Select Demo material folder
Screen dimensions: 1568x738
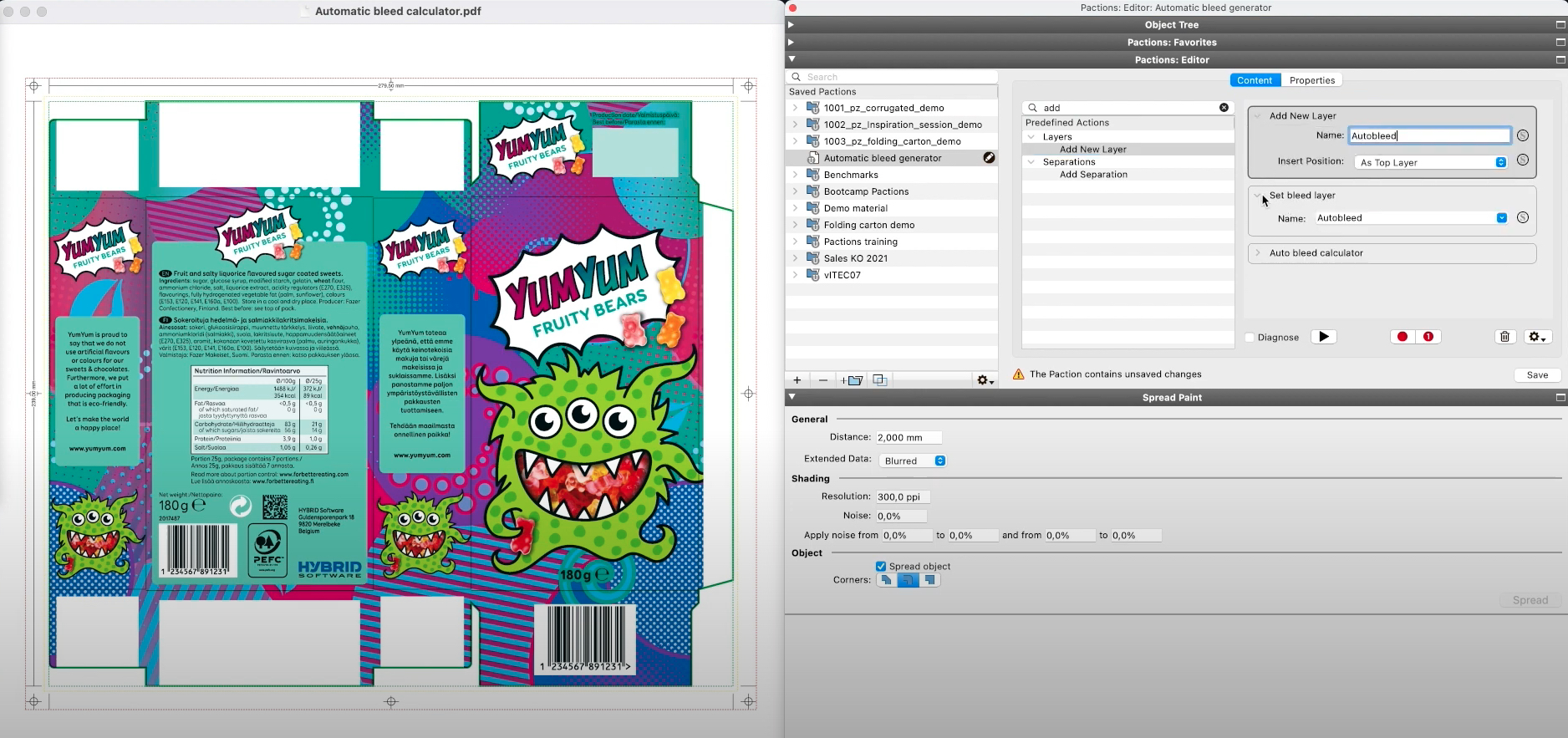[855, 208]
